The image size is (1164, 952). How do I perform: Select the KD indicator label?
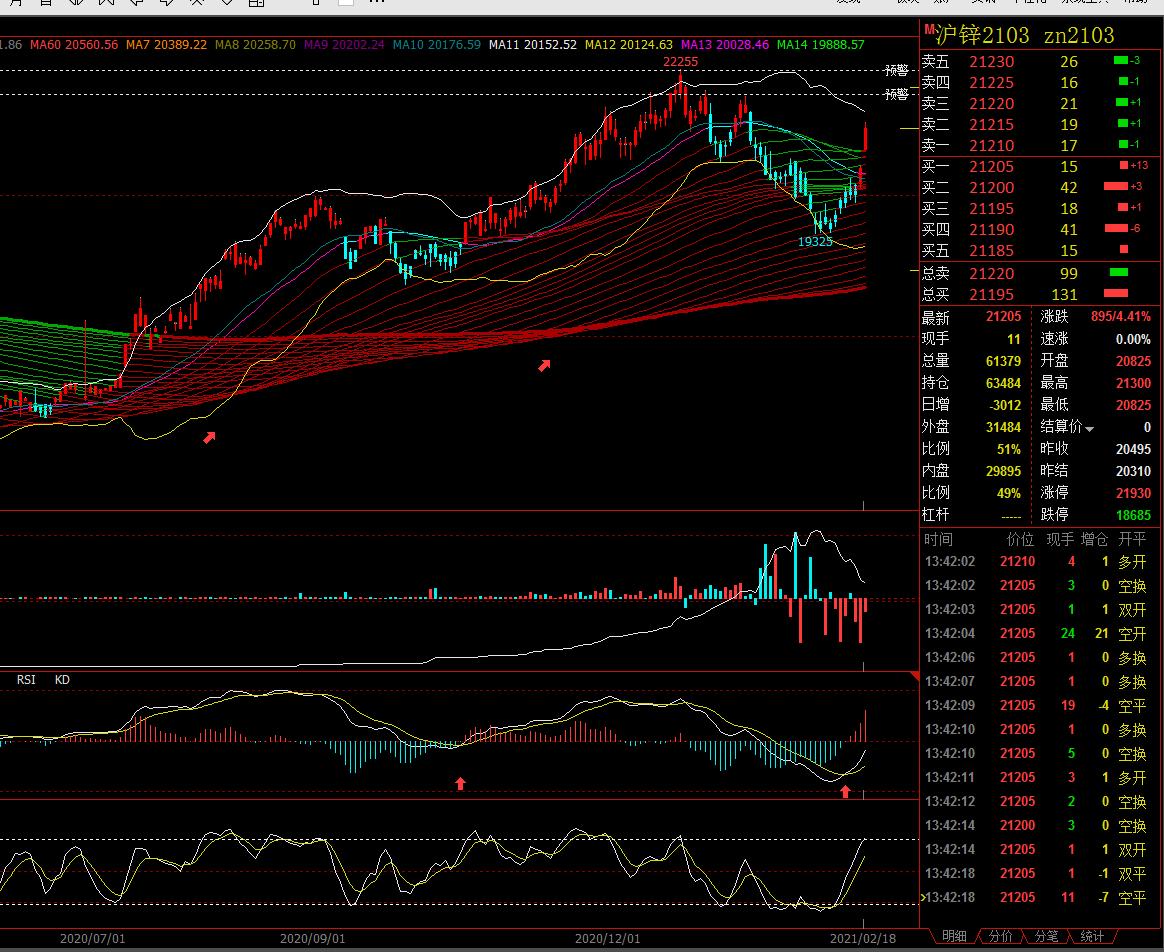[62, 679]
